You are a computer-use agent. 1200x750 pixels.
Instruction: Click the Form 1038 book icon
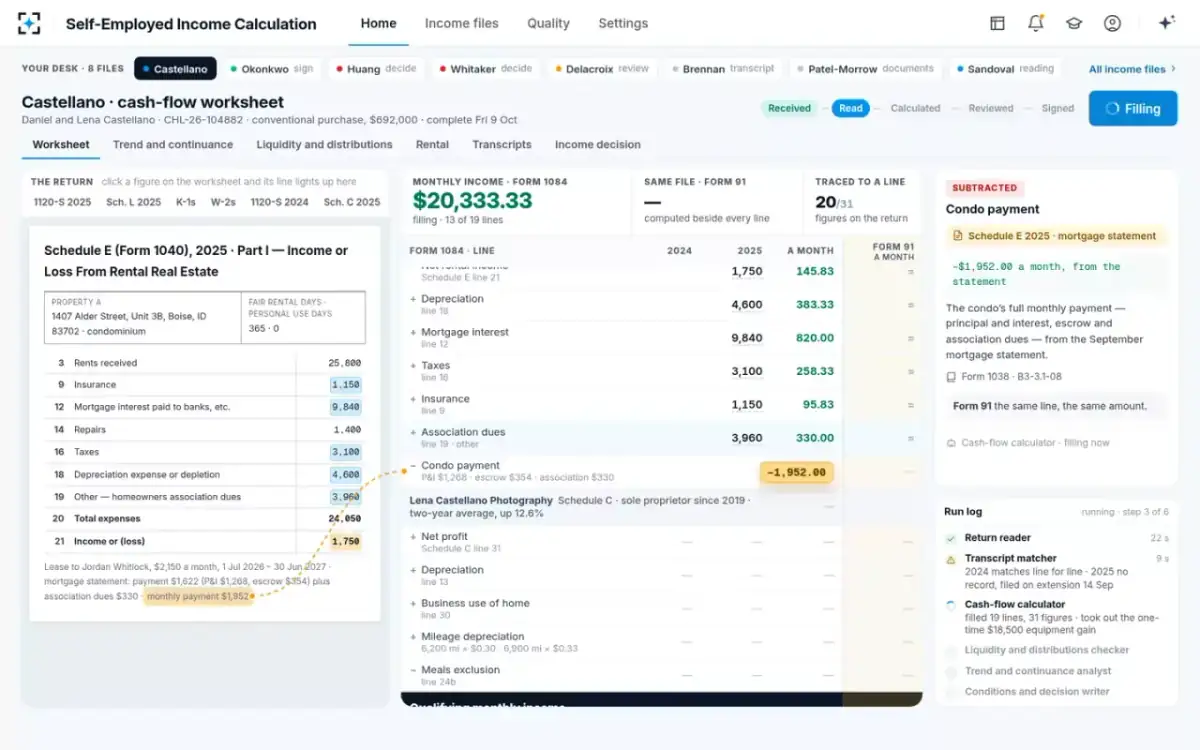[x=951, y=377]
